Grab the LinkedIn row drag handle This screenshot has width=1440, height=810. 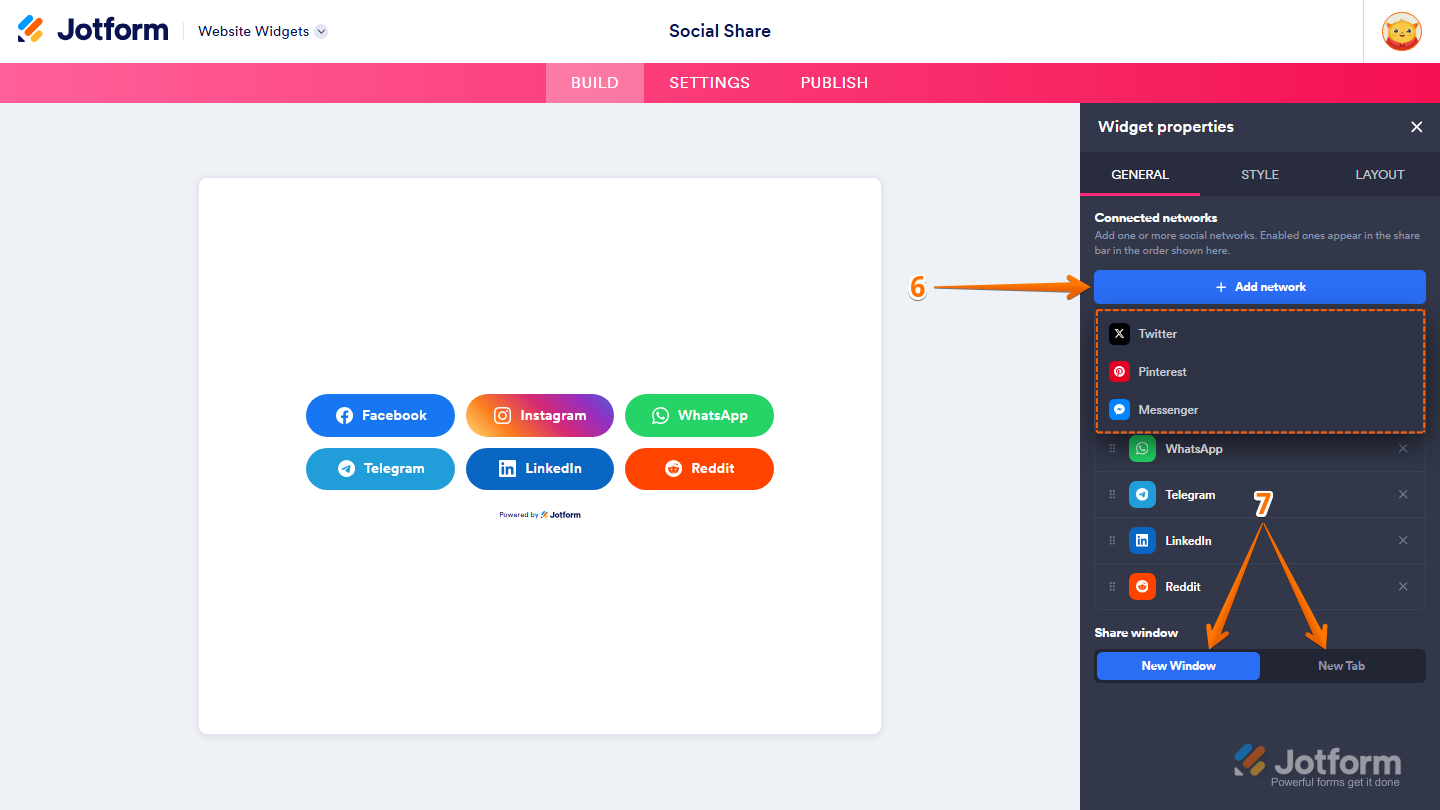pyautogui.click(x=1112, y=541)
